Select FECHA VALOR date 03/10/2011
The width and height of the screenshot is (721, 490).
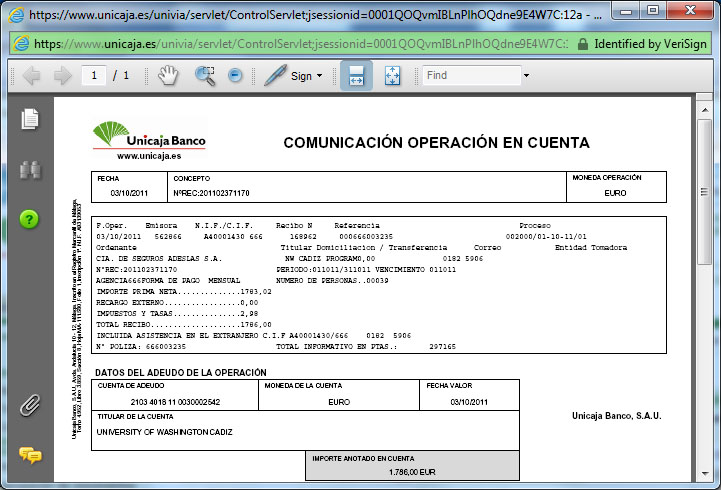coord(469,402)
